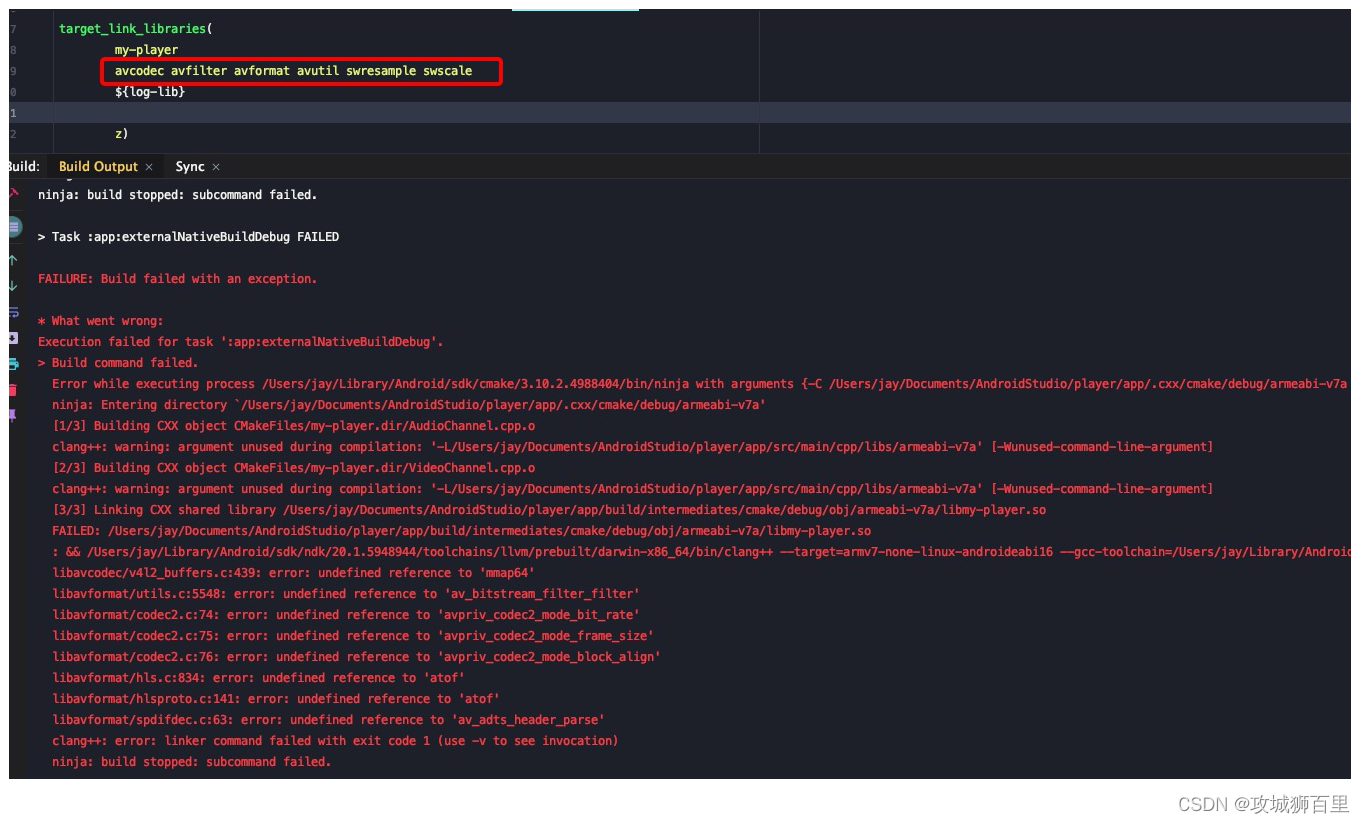Click the '[2/3] Building CXX object' VideoChannel line
Image resolution: width=1365 pixels, height=823 pixels.
294,468
